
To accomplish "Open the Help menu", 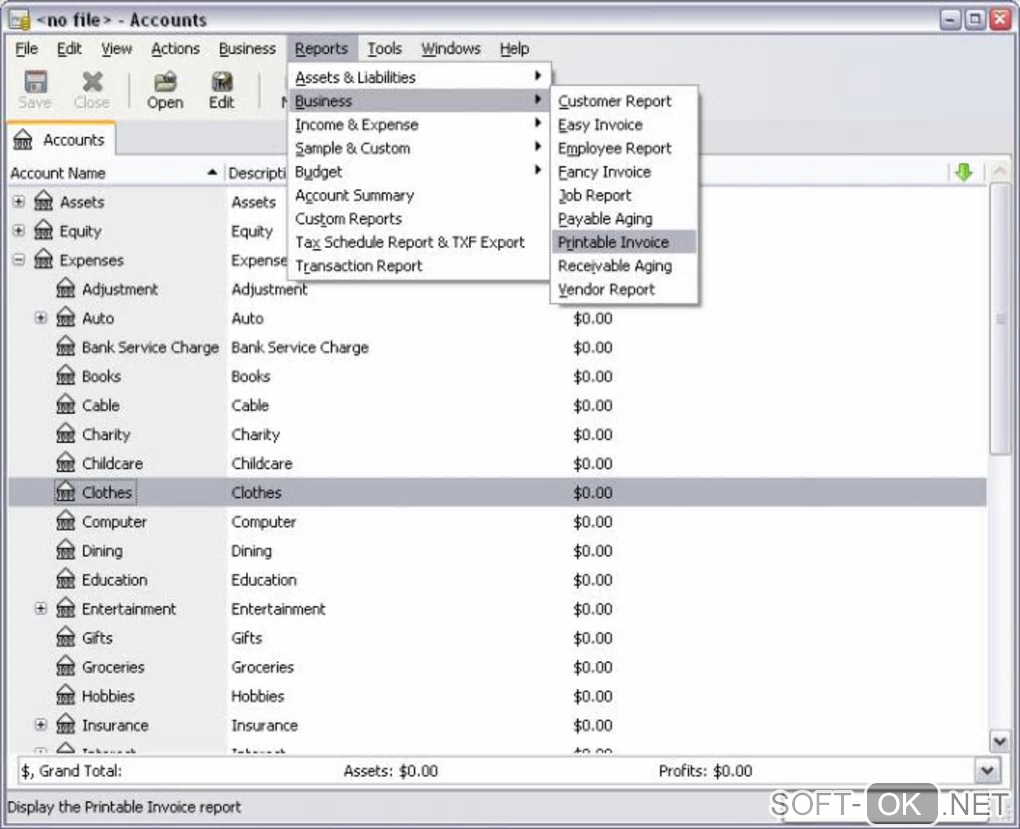I will (514, 49).
